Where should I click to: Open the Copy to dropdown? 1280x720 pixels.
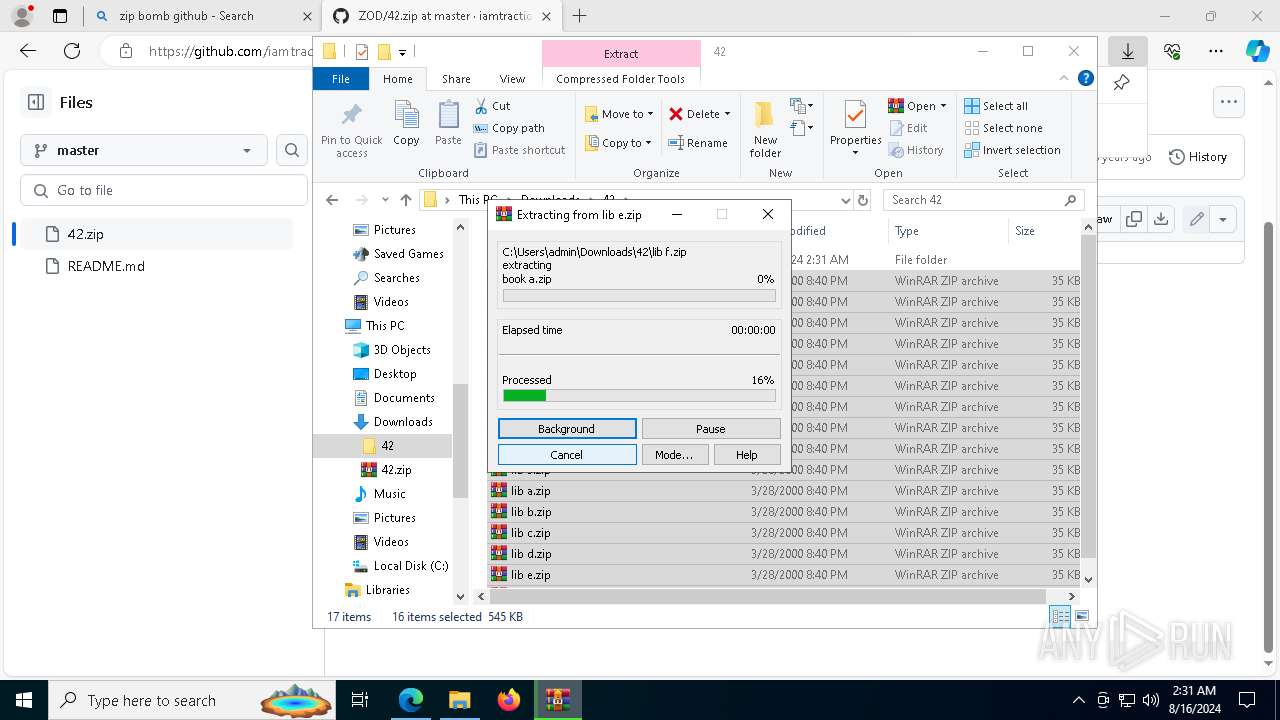point(619,143)
